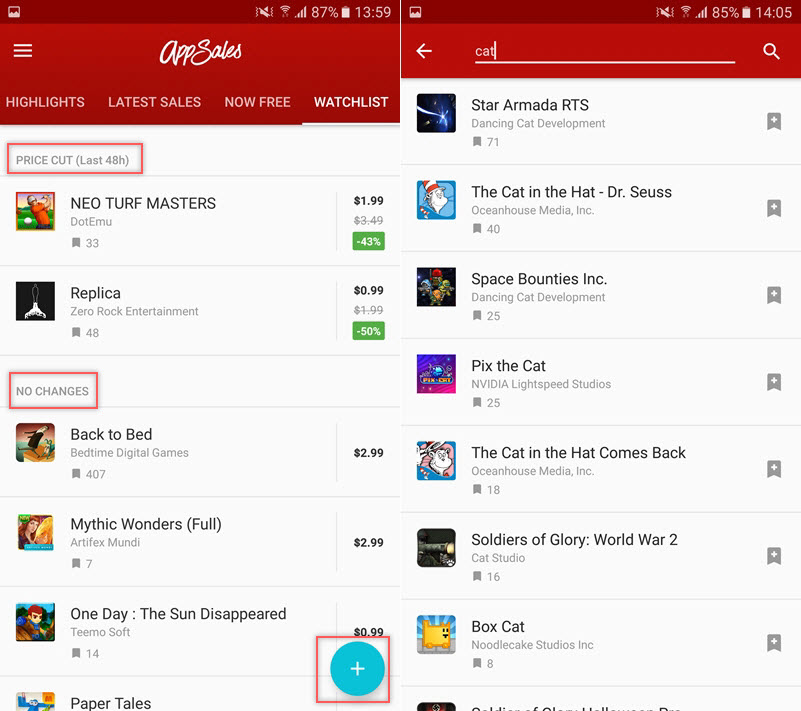Bookmark Star Armada RTS to watchlist
Image resolution: width=801 pixels, height=711 pixels.
(774, 122)
